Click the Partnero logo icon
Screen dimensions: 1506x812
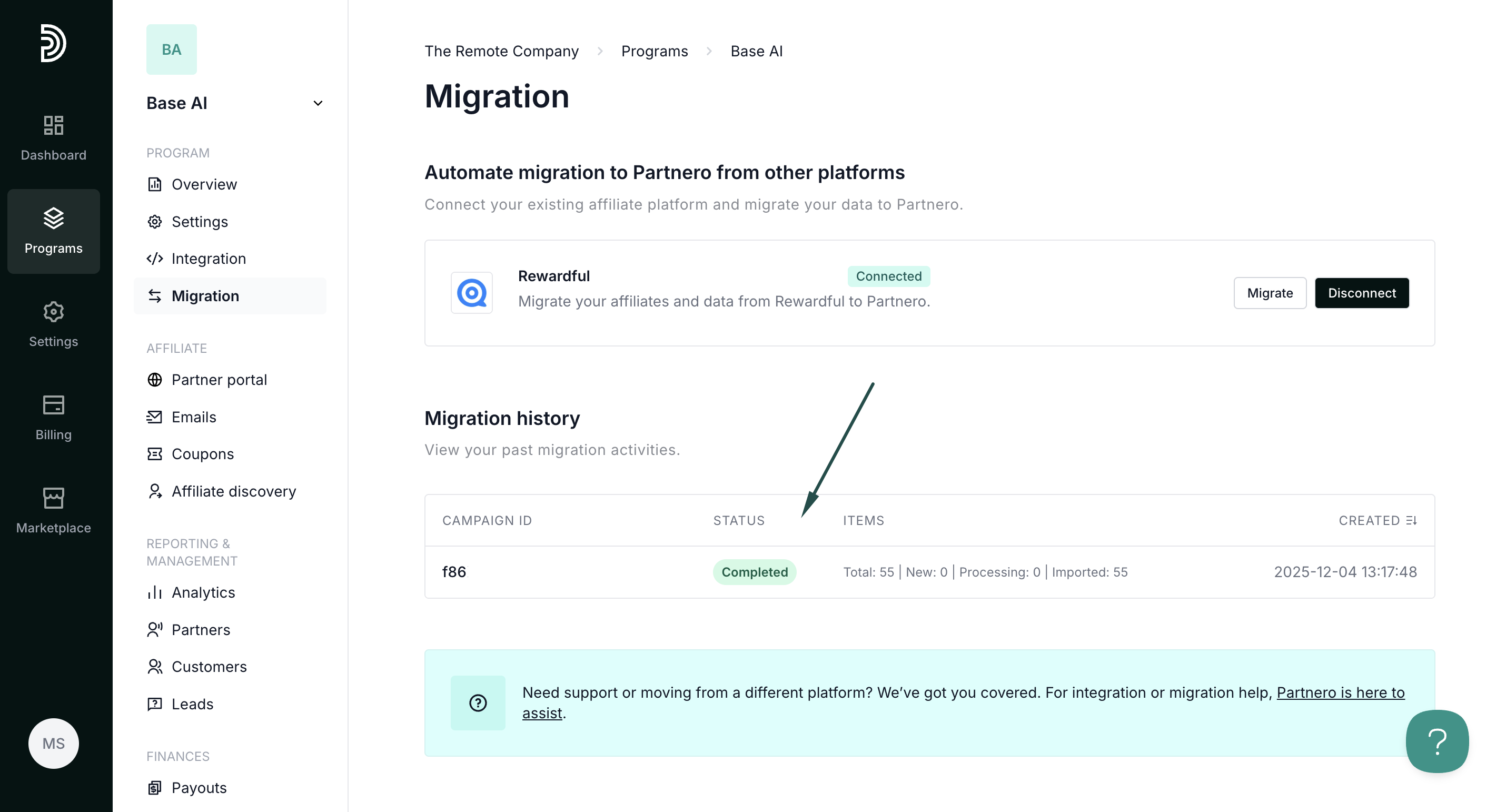tap(53, 43)
